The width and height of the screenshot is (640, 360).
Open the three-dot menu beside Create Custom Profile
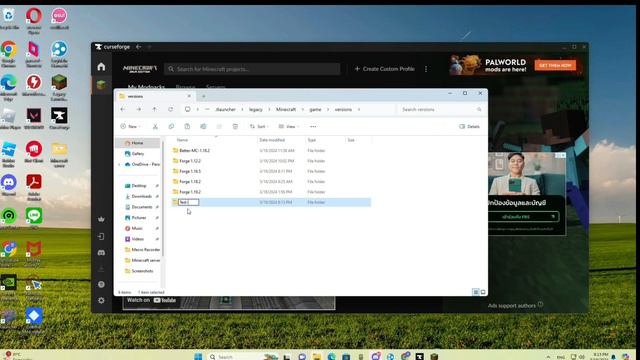click(x=426, y=69)
